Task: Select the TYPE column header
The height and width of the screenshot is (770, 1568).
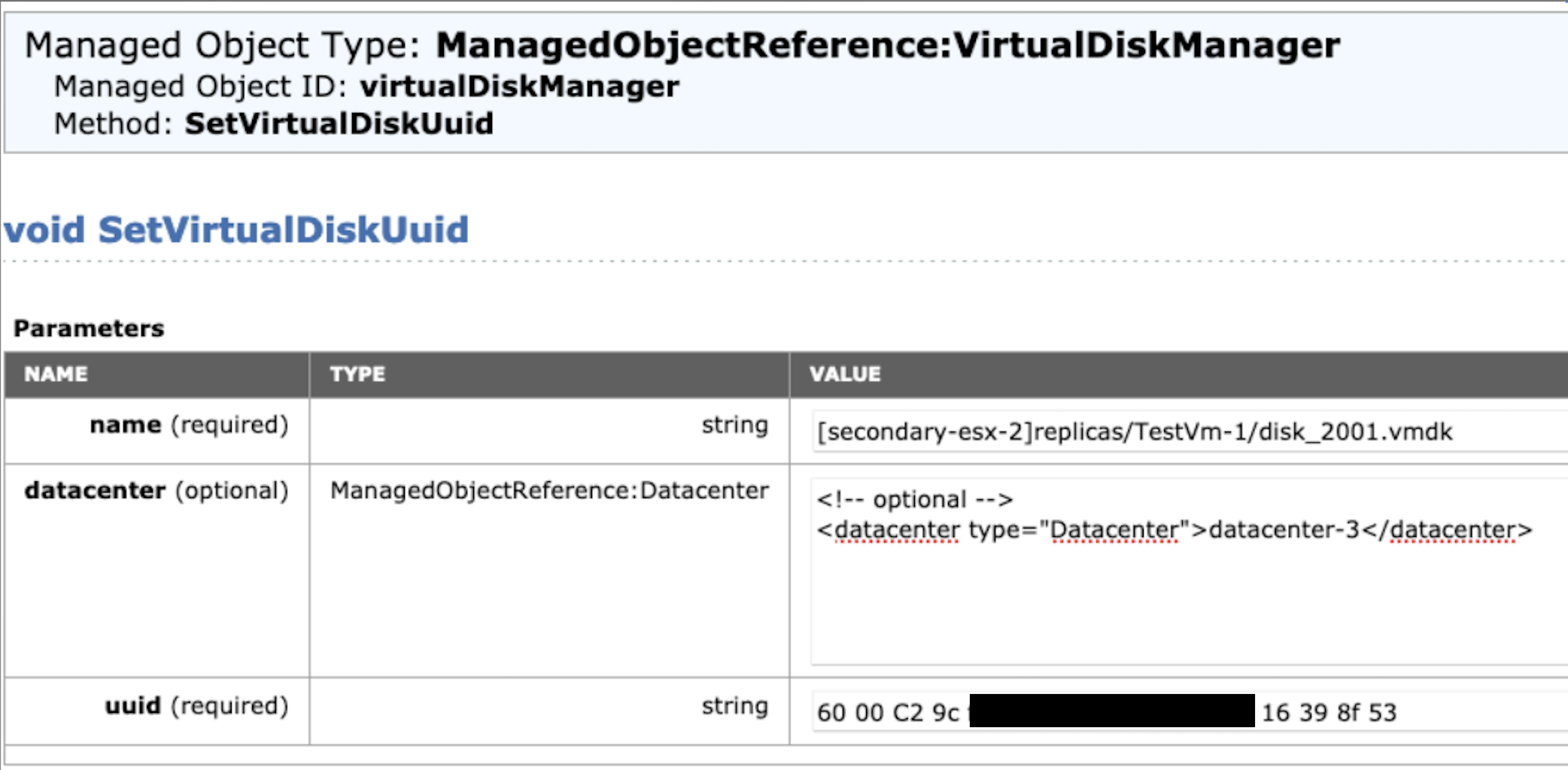Action: pos(357,374)
